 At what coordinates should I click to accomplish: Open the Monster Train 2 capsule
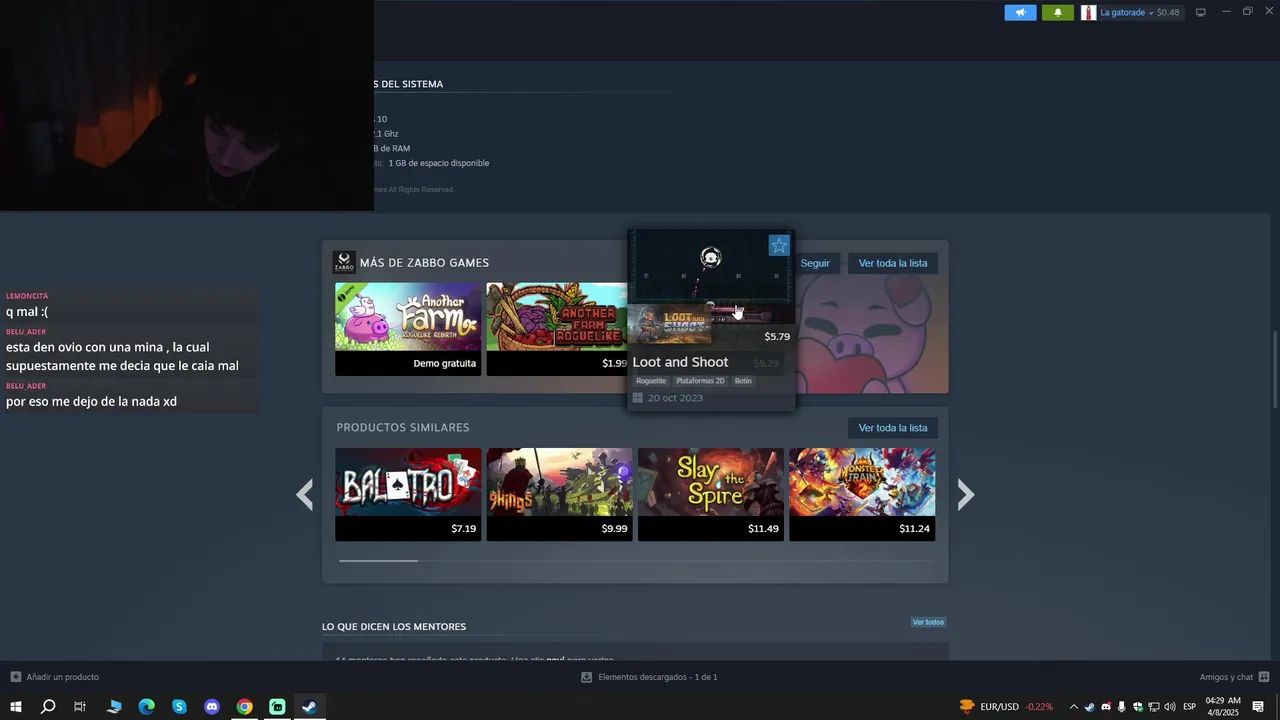click(x=862, y=494)
